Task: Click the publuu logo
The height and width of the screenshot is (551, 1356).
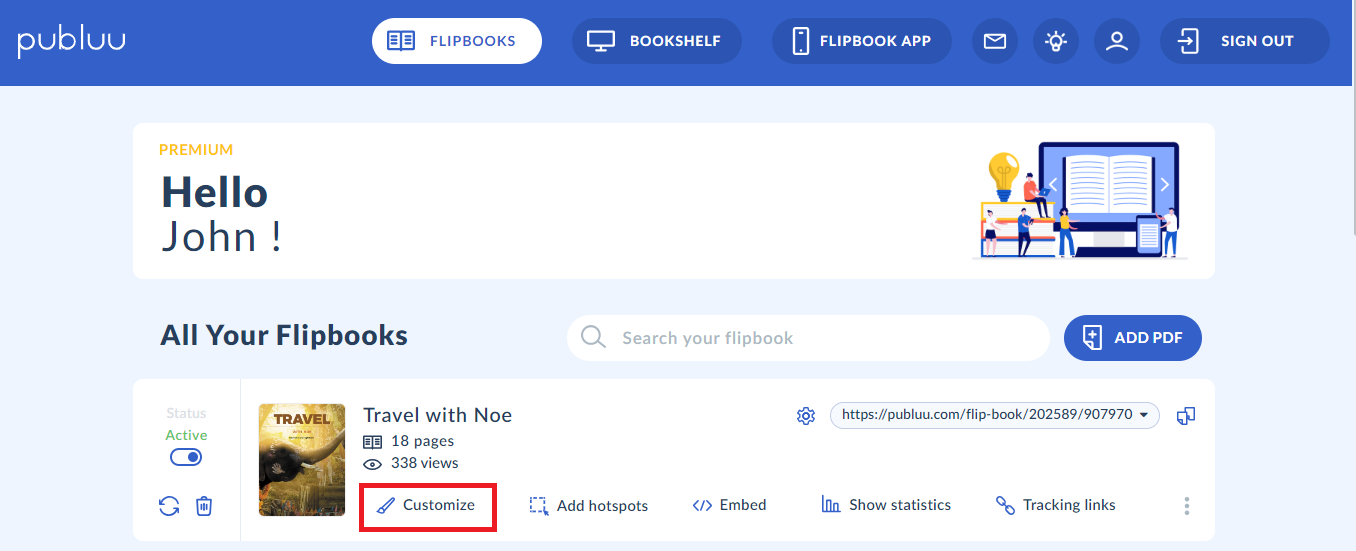Action: click(x=71, y=41)
